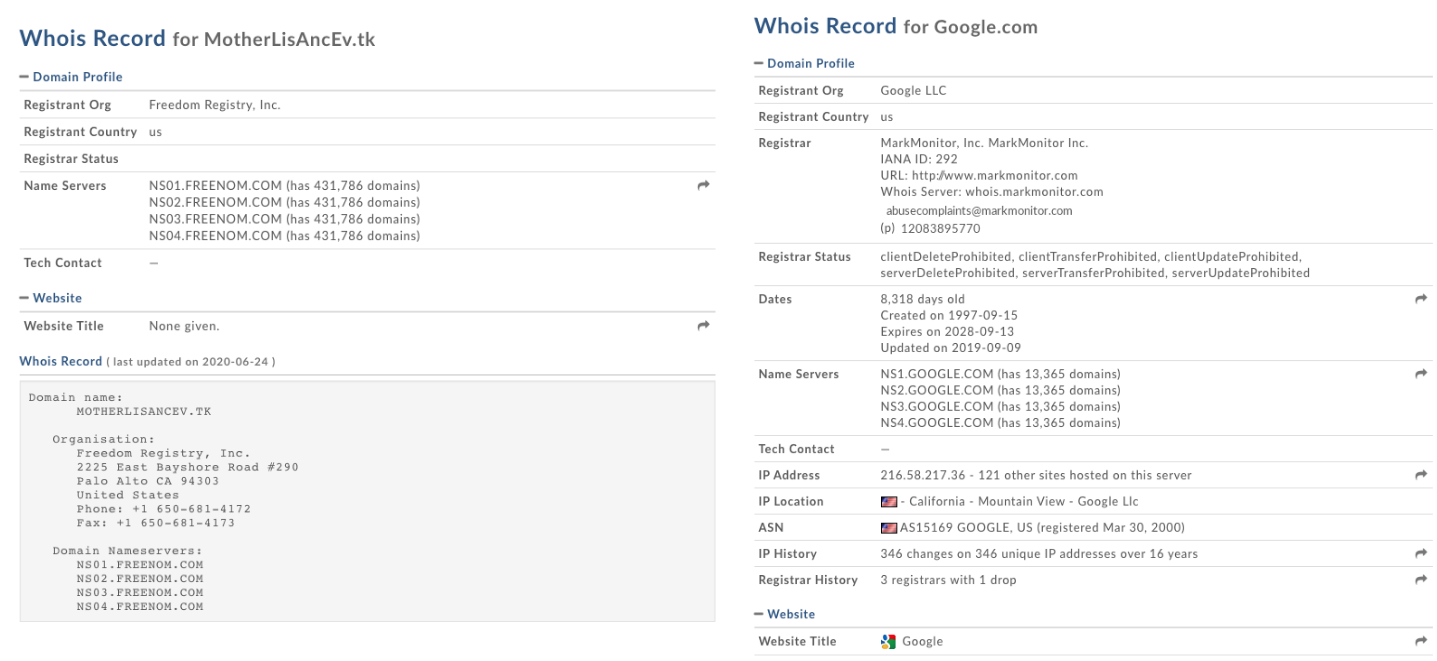
Task: Click the 'Google LLC' Registrant Org value
Action: tap(913, 91)
